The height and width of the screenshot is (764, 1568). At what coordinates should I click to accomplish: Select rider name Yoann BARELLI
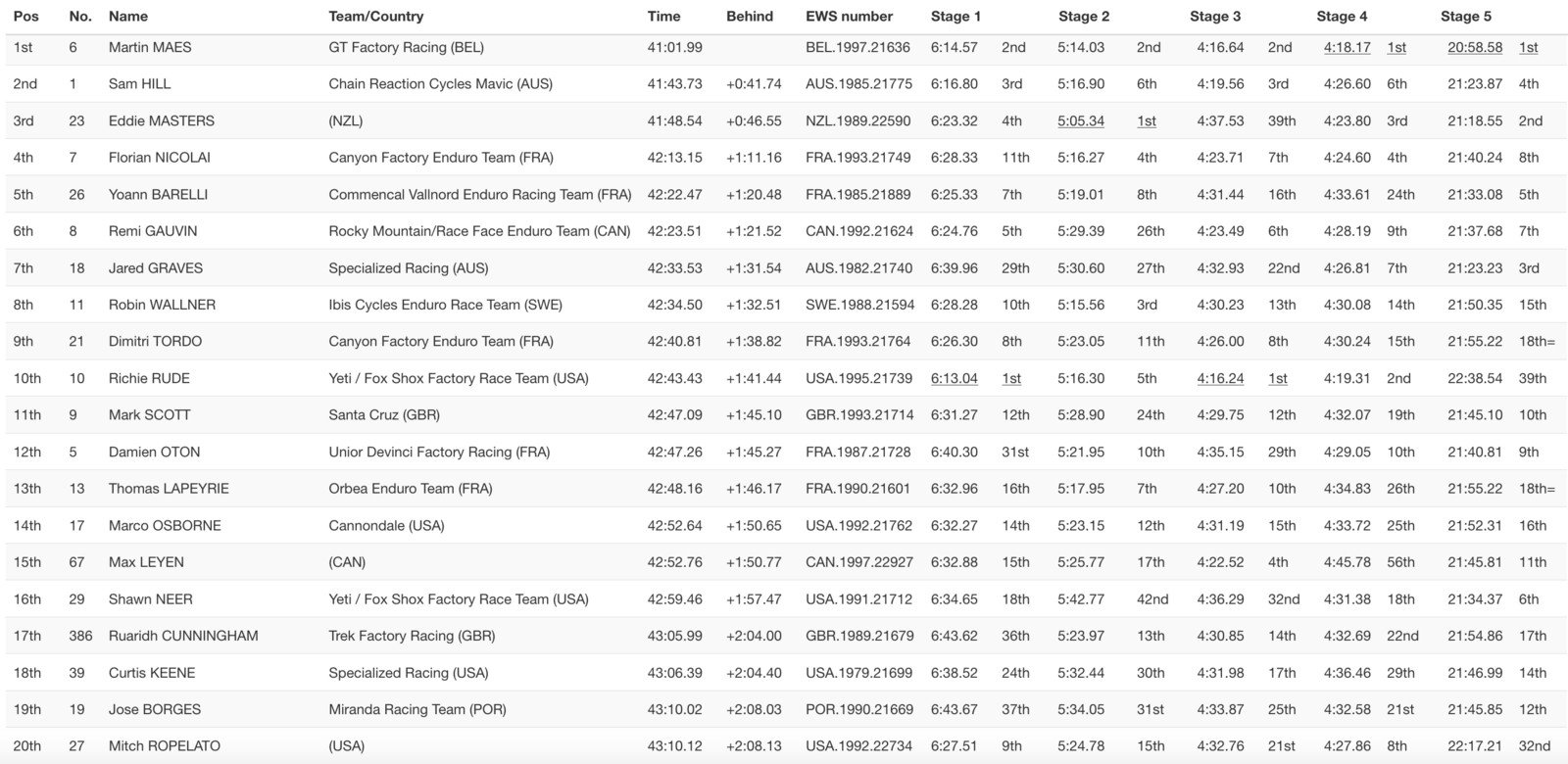[x=158, y=194]
